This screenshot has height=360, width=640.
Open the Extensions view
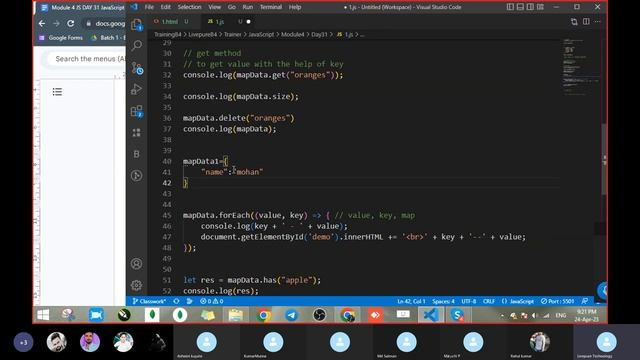coord(137,111)
